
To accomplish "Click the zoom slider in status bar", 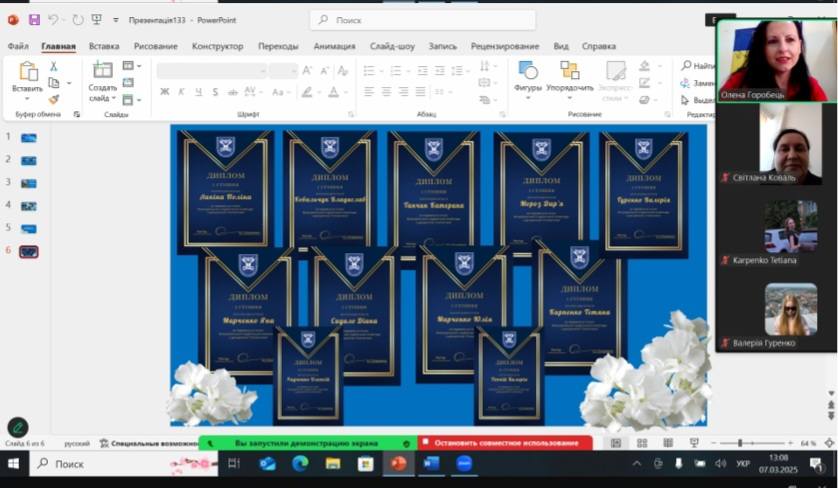I will click(x=739, y=443).
